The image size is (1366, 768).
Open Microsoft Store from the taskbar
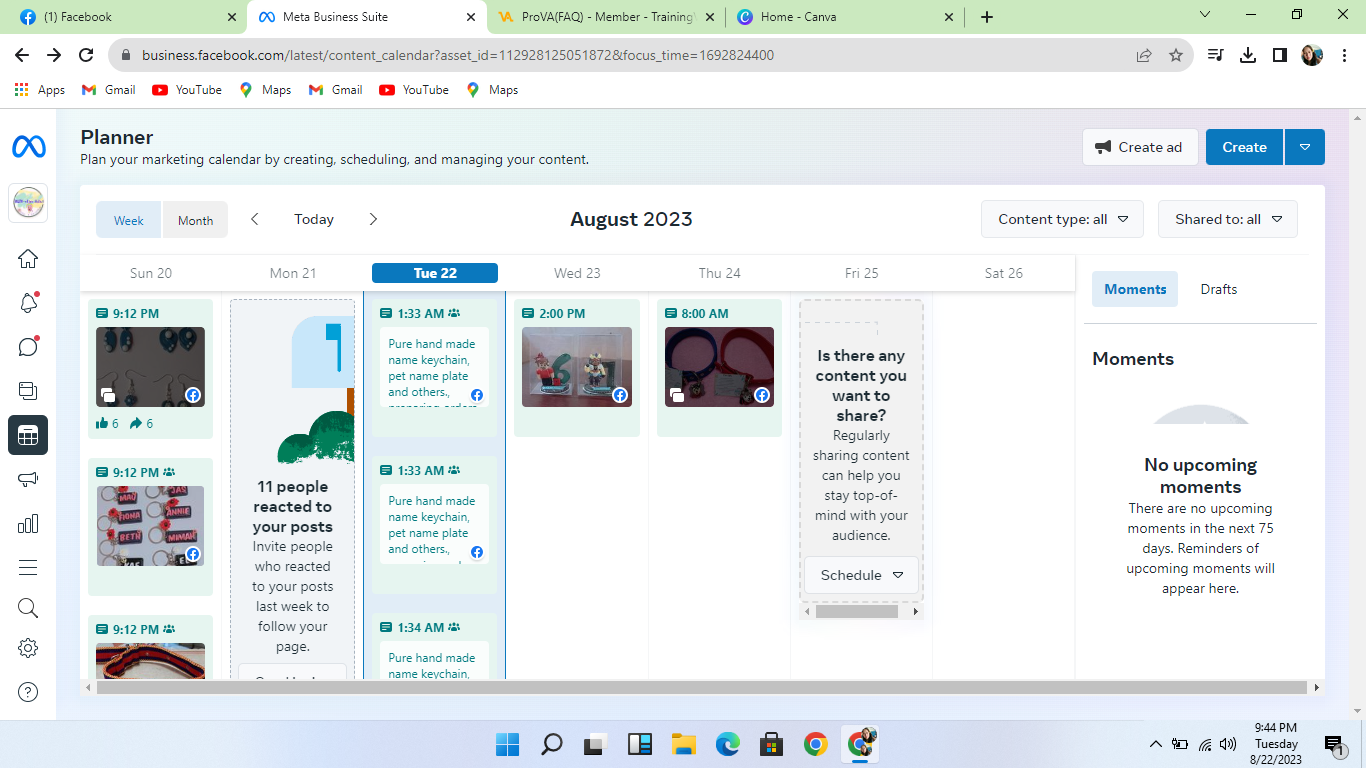(771, 744)
